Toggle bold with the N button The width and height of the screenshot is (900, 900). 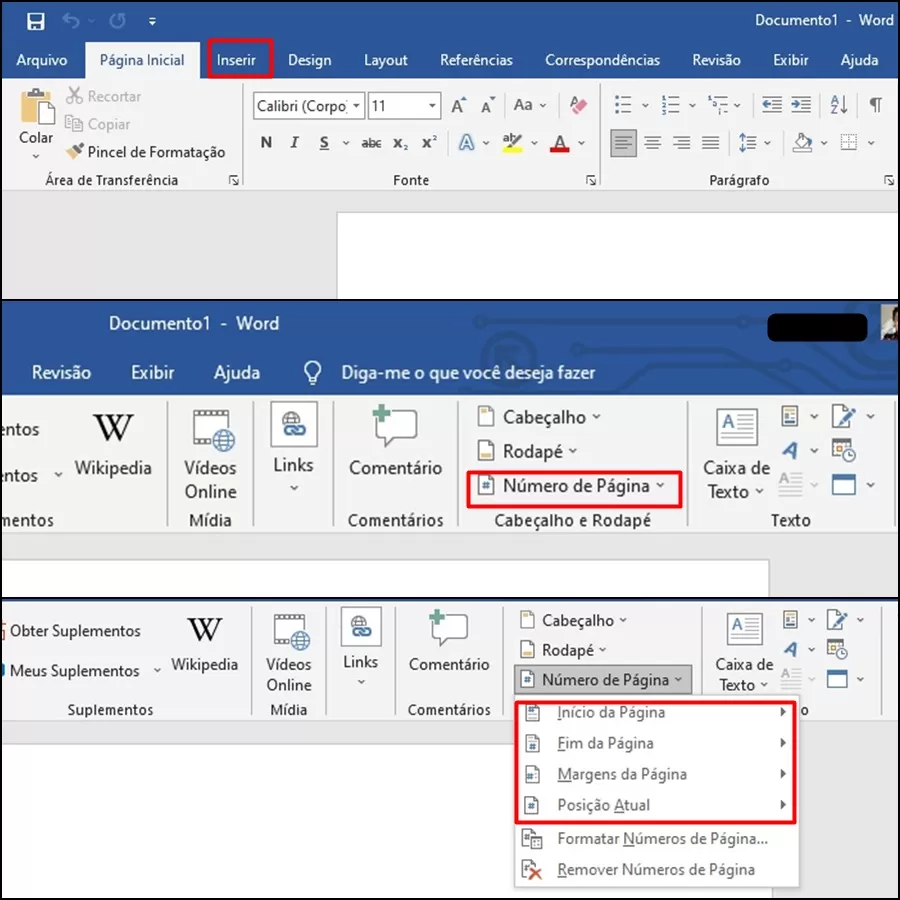coord(266,142)
